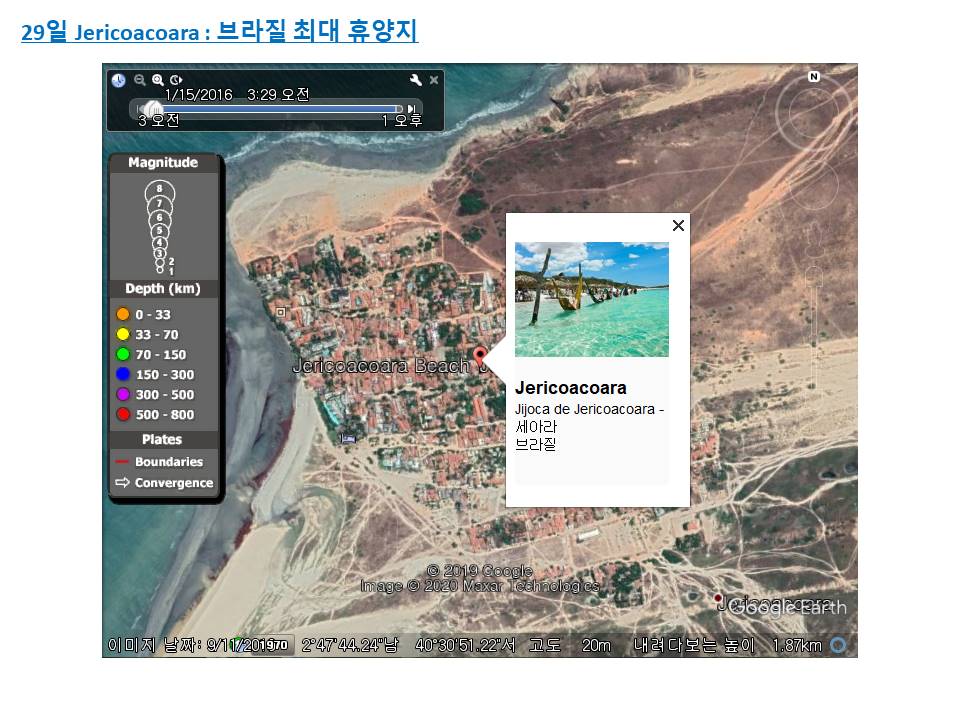Select the Jericoacoara Beach map label
This screenshot has width=960, height=720.
point(381,366)
